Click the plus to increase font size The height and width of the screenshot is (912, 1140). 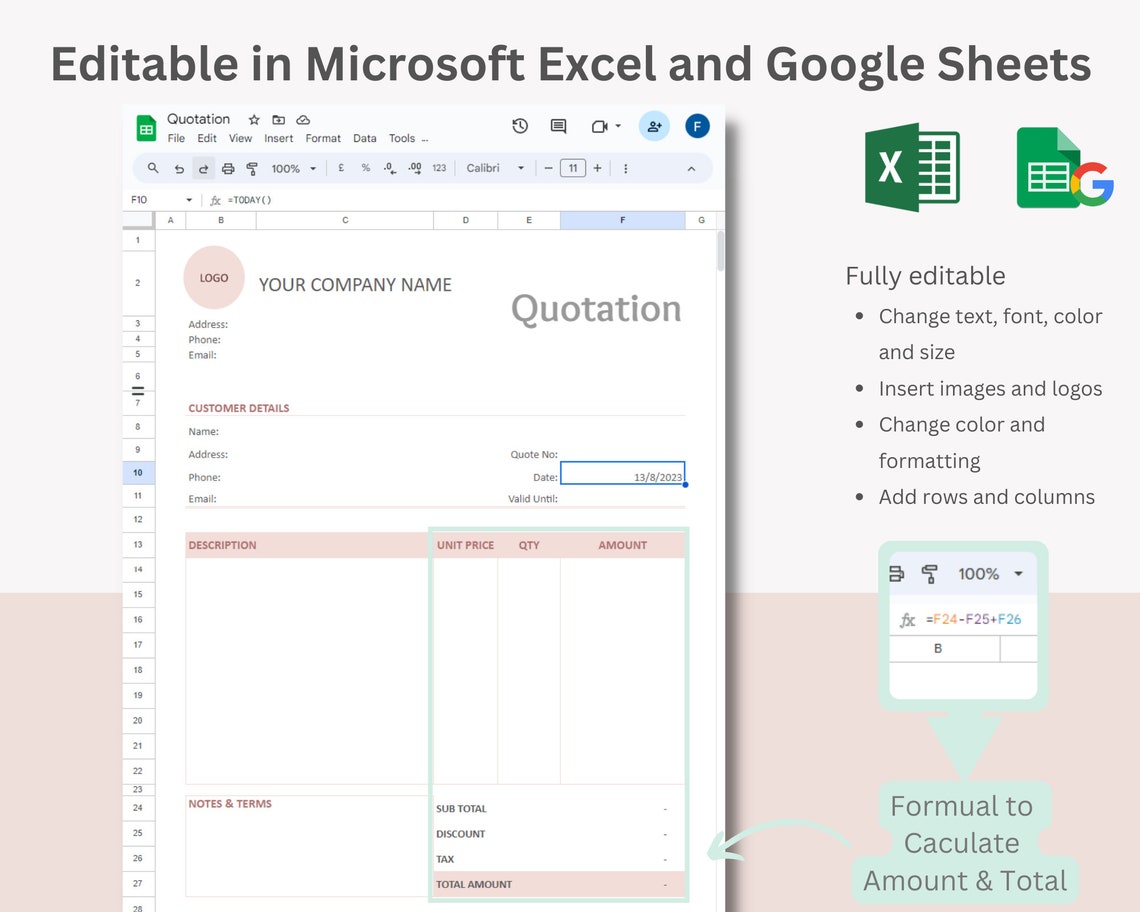pos(597,168)
